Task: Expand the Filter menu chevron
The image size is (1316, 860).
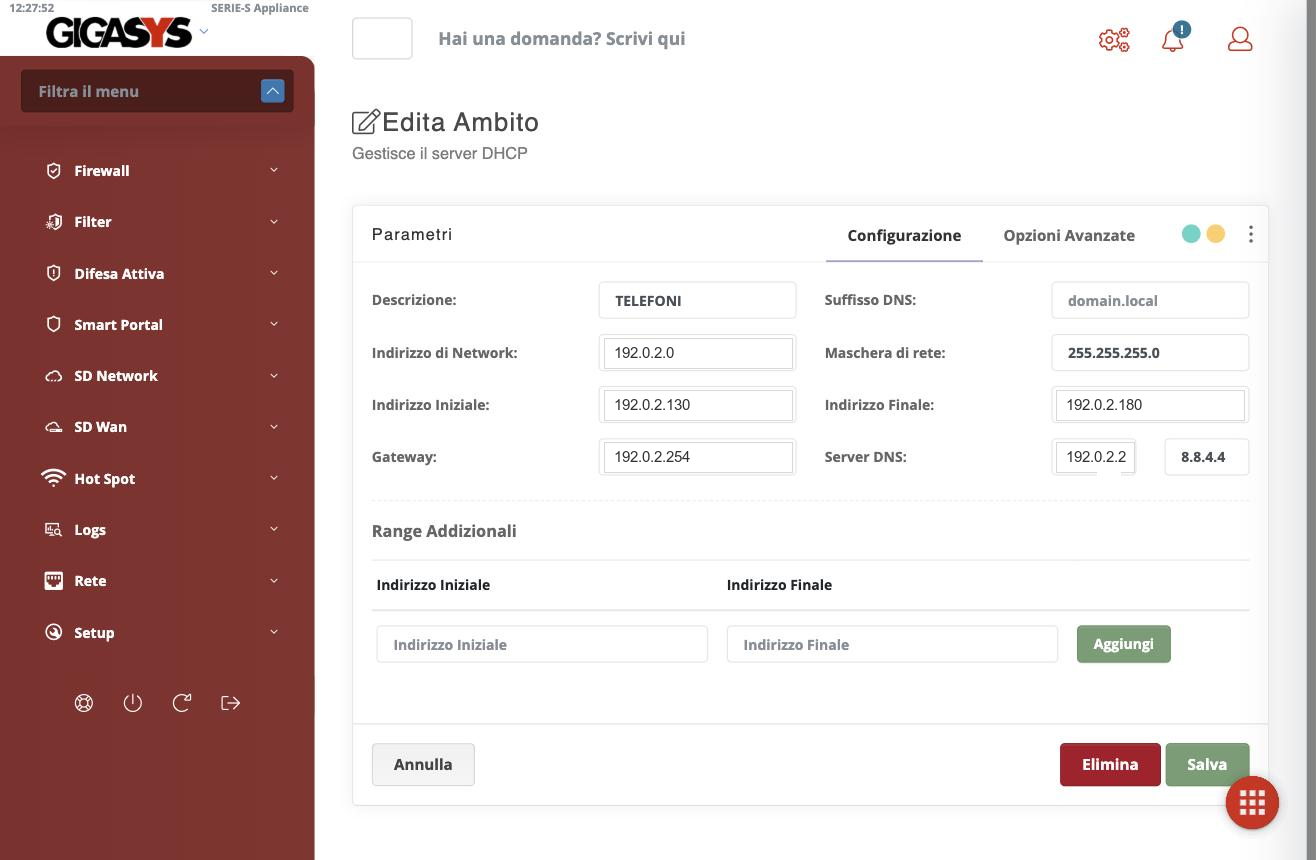Action: pos(274,221)
